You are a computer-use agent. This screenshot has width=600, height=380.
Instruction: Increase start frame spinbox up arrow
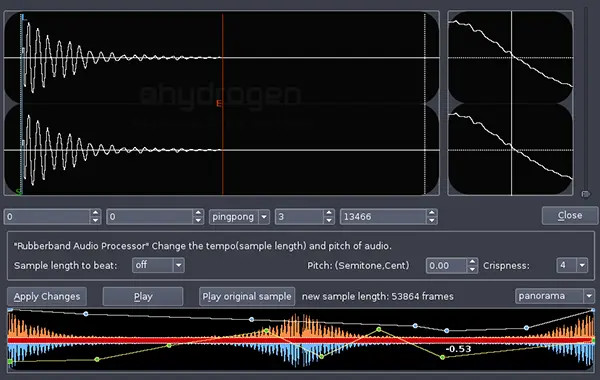(95, 213)
